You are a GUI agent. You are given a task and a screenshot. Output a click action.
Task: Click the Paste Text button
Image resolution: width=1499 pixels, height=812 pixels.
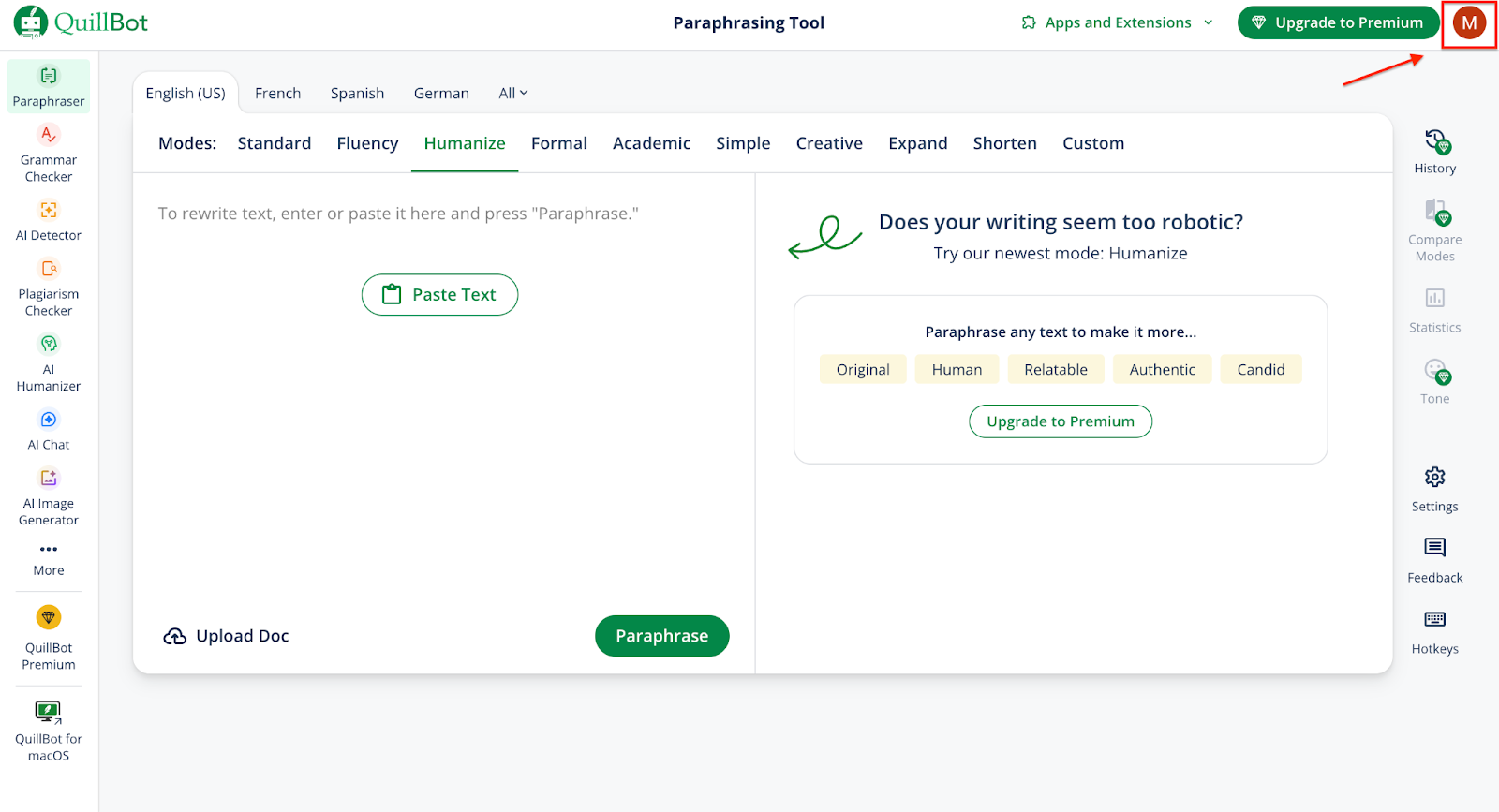439,295
